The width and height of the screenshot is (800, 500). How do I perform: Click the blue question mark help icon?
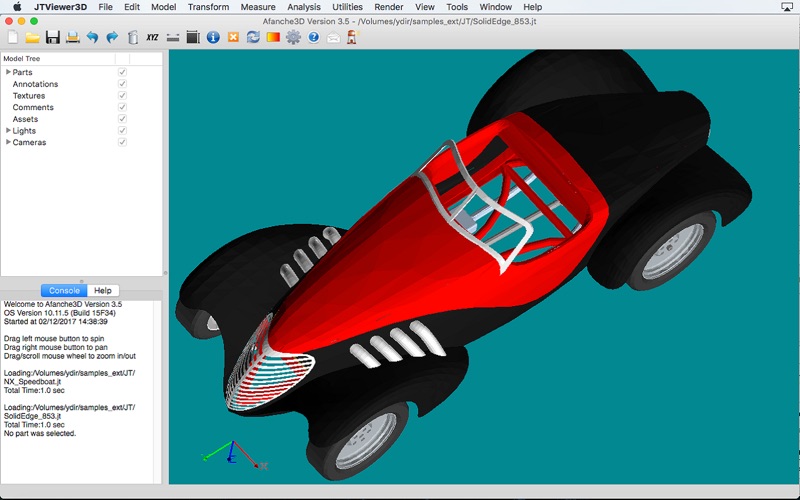click(313, 37)
